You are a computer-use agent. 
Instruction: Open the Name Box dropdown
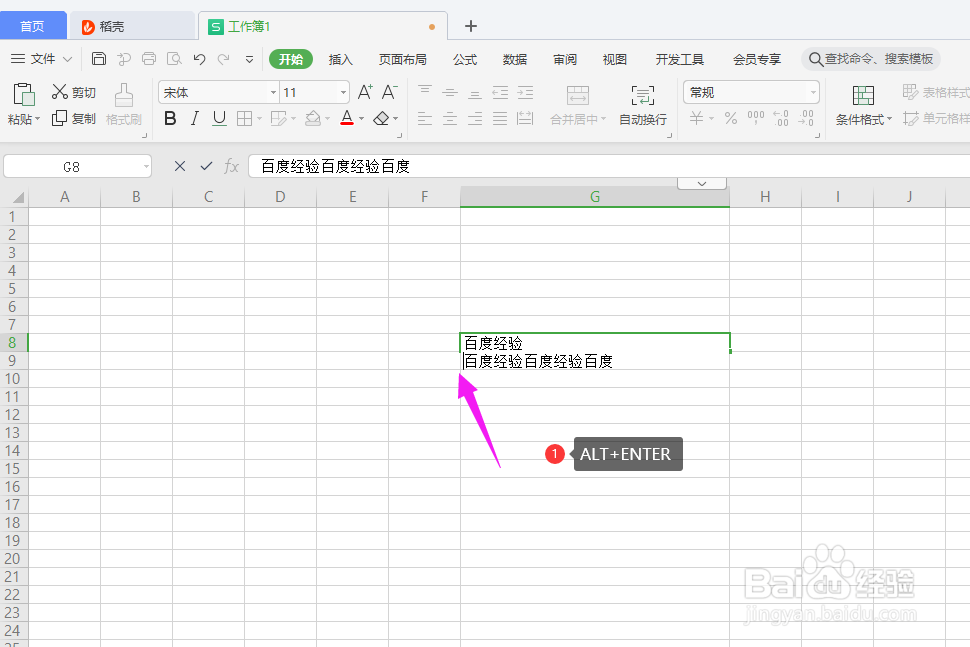146,166
